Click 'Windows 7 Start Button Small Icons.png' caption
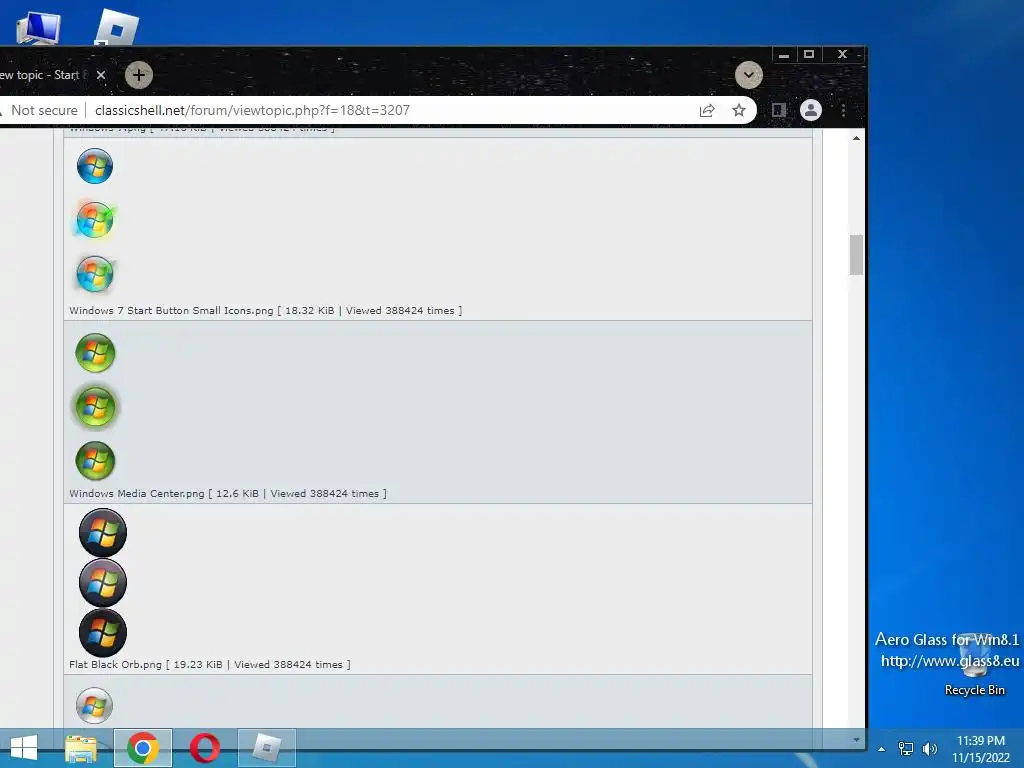Viewport: 1024px width, 768px height. click(171, 311)
